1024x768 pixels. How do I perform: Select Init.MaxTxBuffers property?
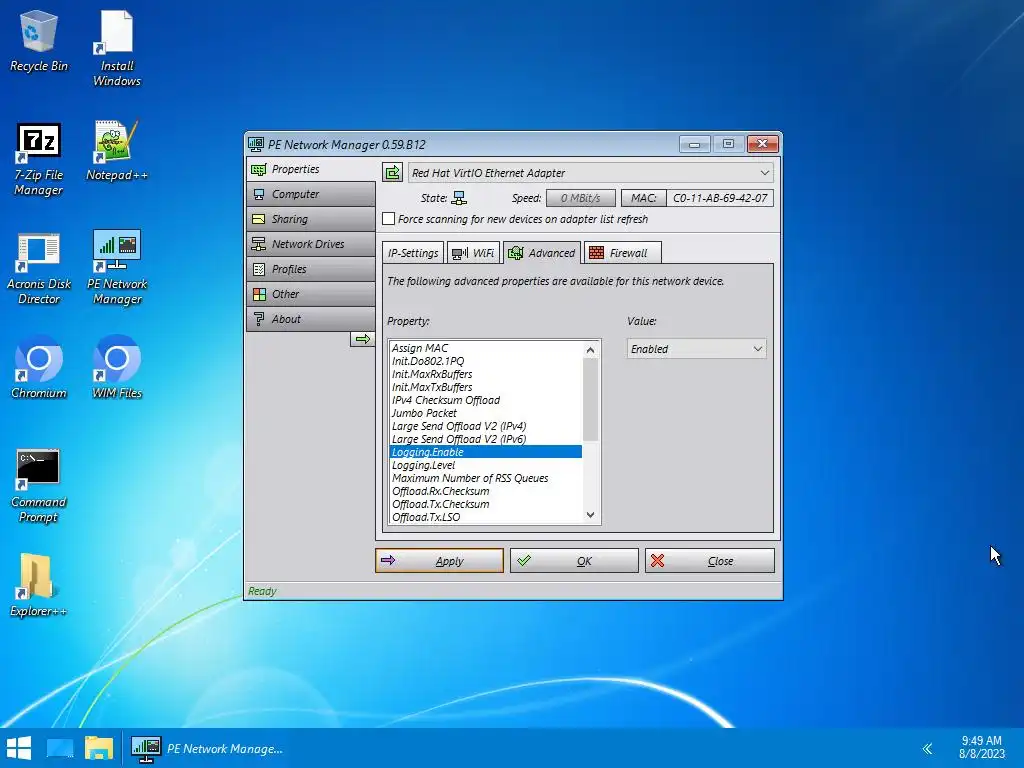click(x=485, y=387)
